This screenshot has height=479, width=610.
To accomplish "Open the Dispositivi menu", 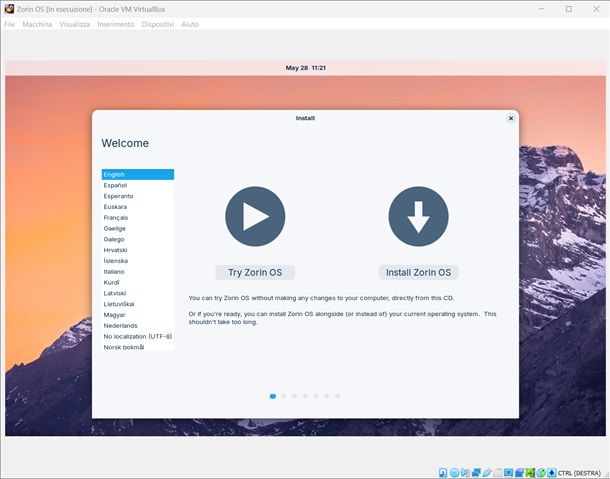I will (158, 24).
